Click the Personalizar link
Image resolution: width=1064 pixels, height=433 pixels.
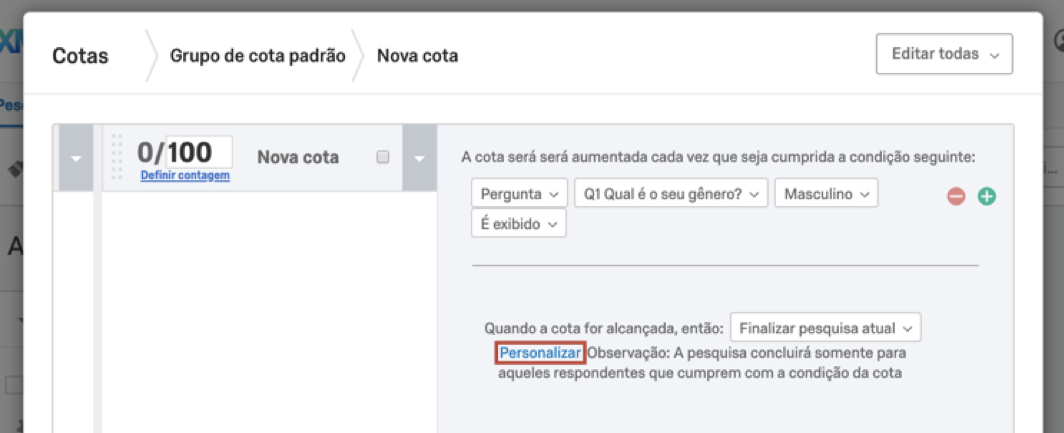click(x=540, y=353)
